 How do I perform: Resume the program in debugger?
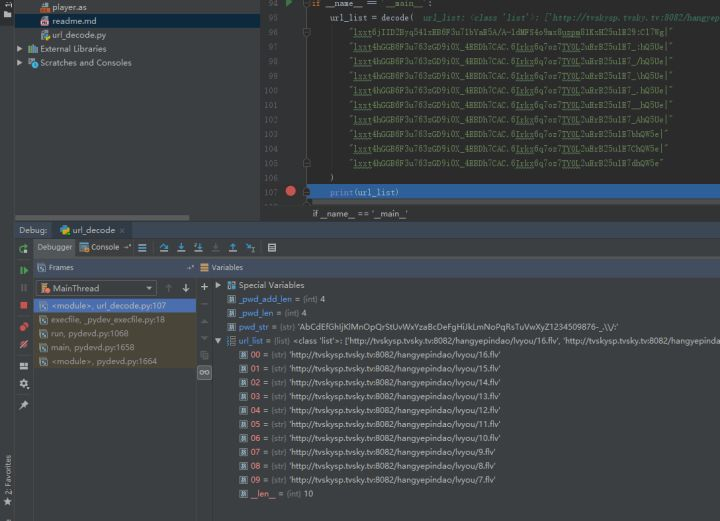24,270
